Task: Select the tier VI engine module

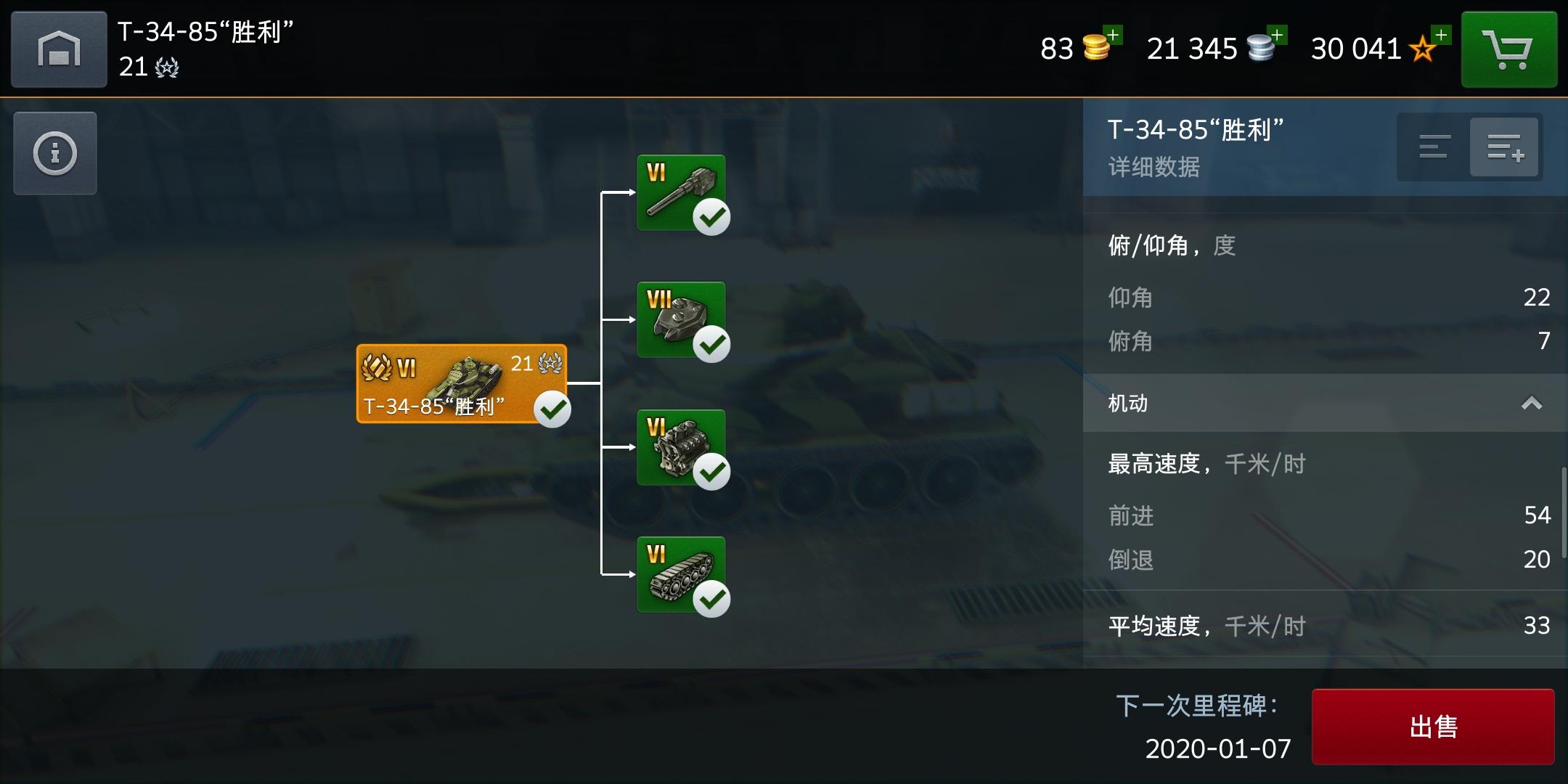Action: tap(681, 447)
